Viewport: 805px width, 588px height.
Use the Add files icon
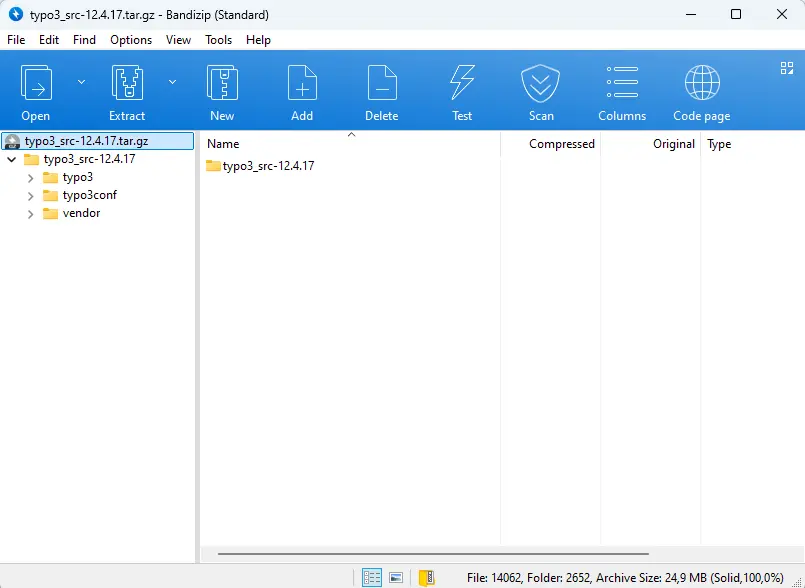[x=302, y=90]
